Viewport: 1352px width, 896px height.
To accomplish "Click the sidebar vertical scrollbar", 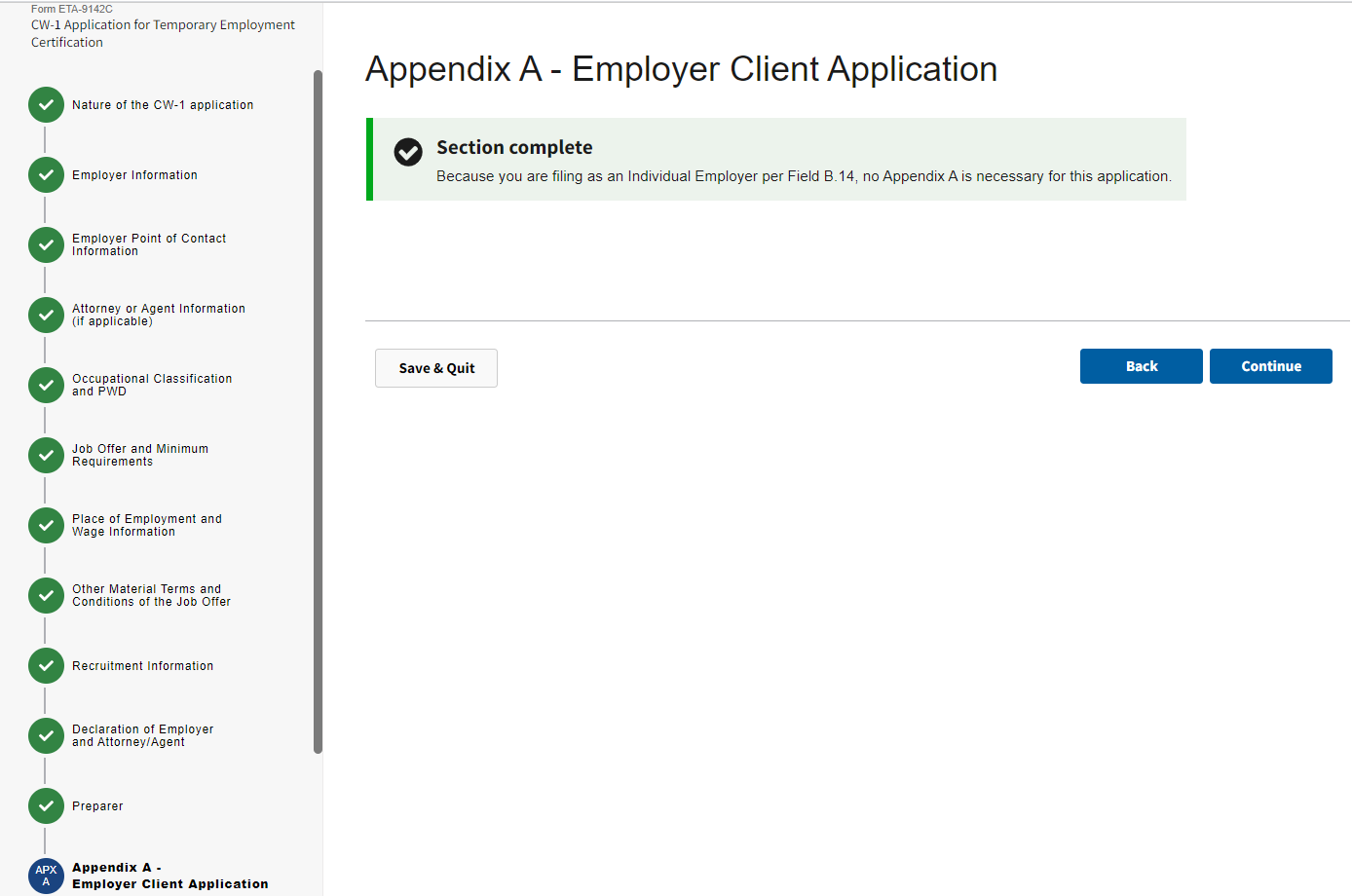I will coord(318,411).
